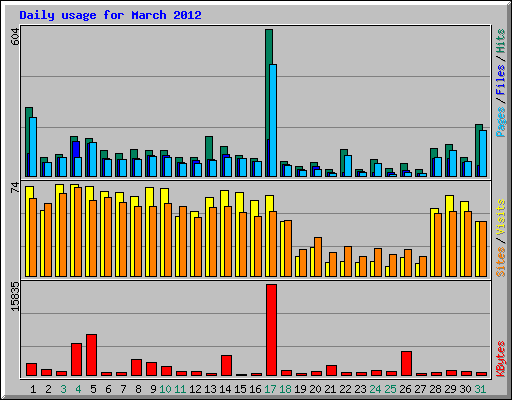Select day 15 on the x-axis

point(240,389)
